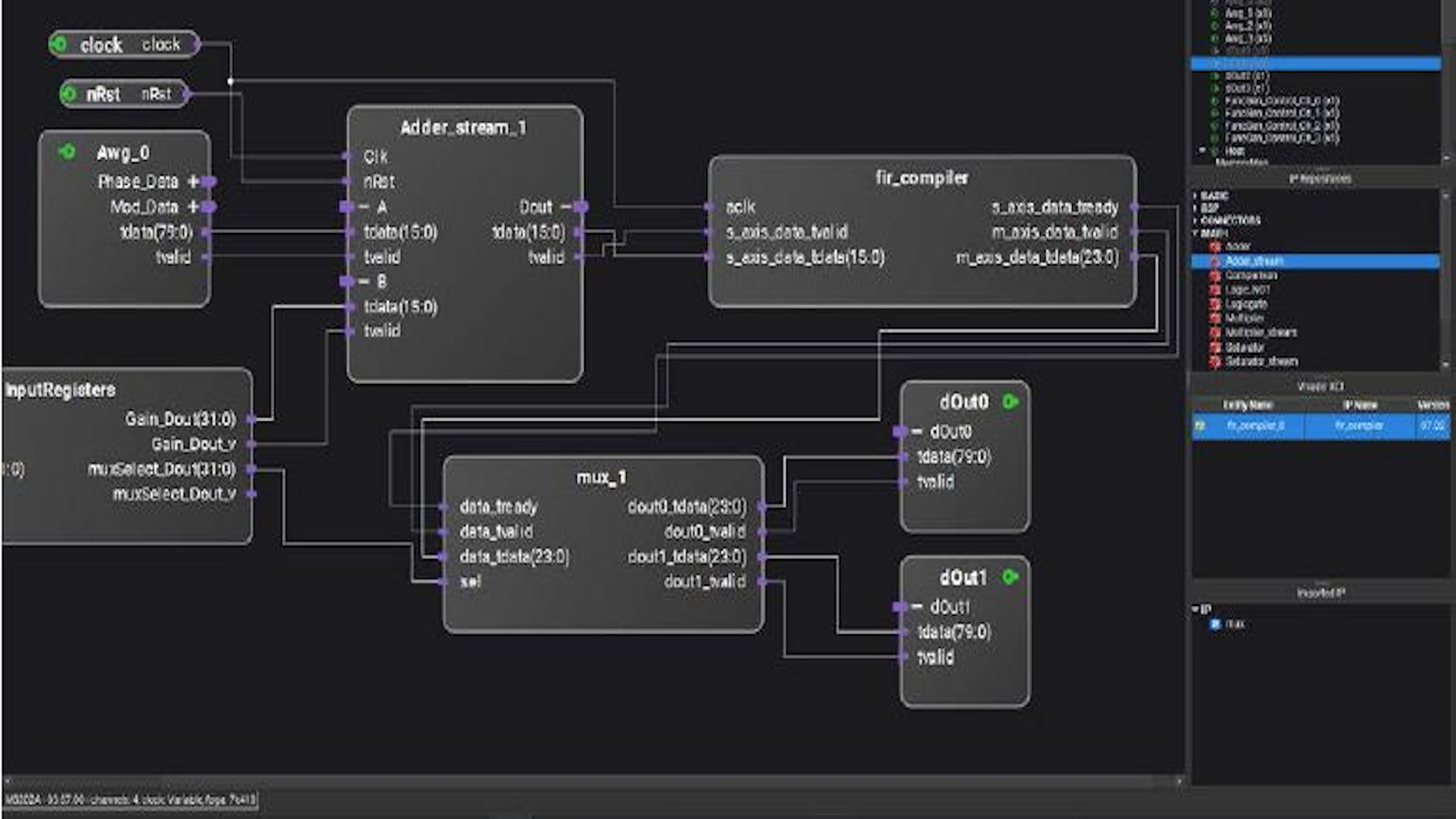
Task: Click the green dOut0 output port icon
Action: (x=1010, y=401)
